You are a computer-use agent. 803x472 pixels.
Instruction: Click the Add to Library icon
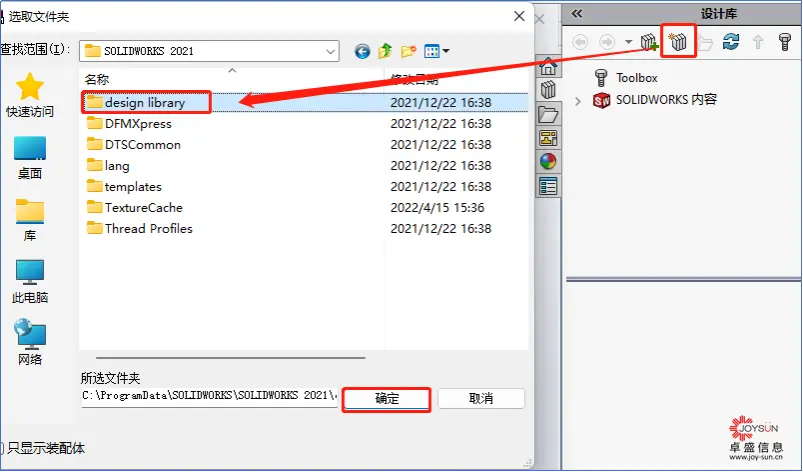649,41
